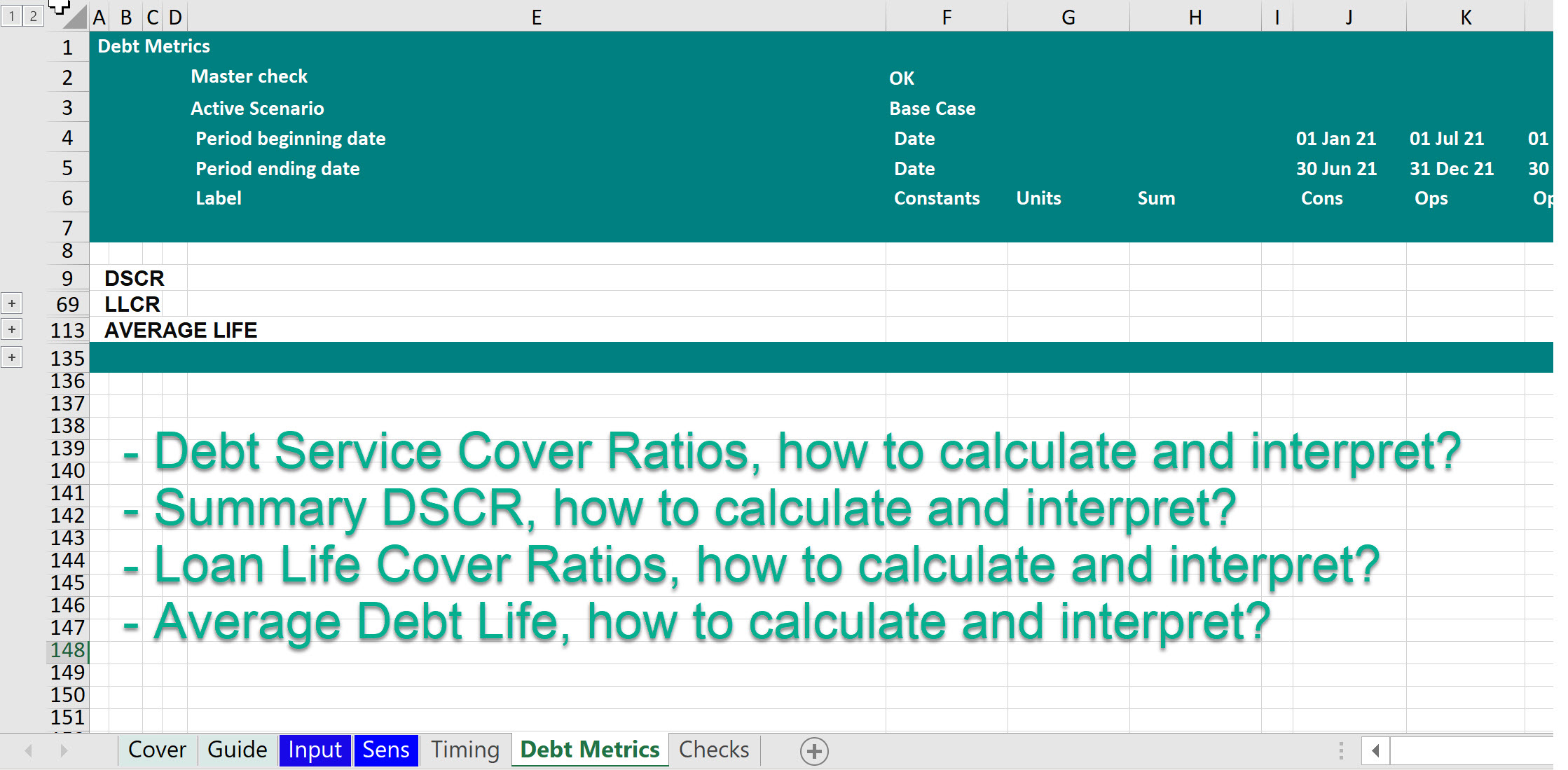Screen dimensions: 1568x770
Task: Select row 1 header
Action: coord(67,47)
